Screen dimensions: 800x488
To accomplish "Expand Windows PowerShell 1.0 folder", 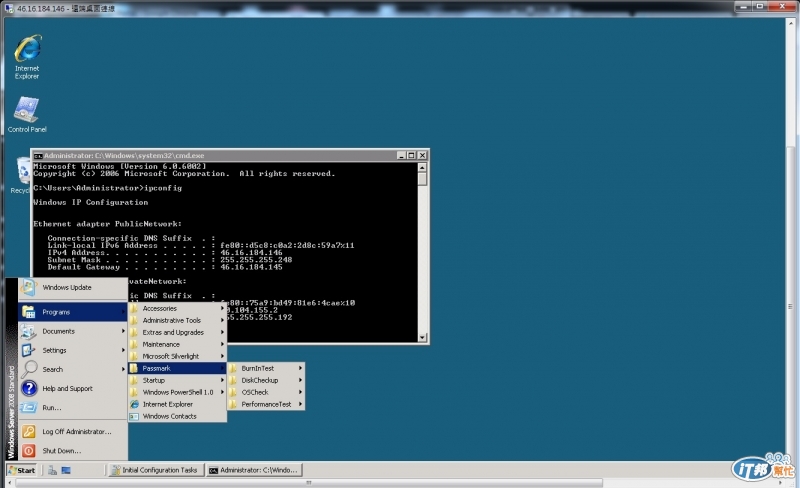I will (x=177, y=392).
